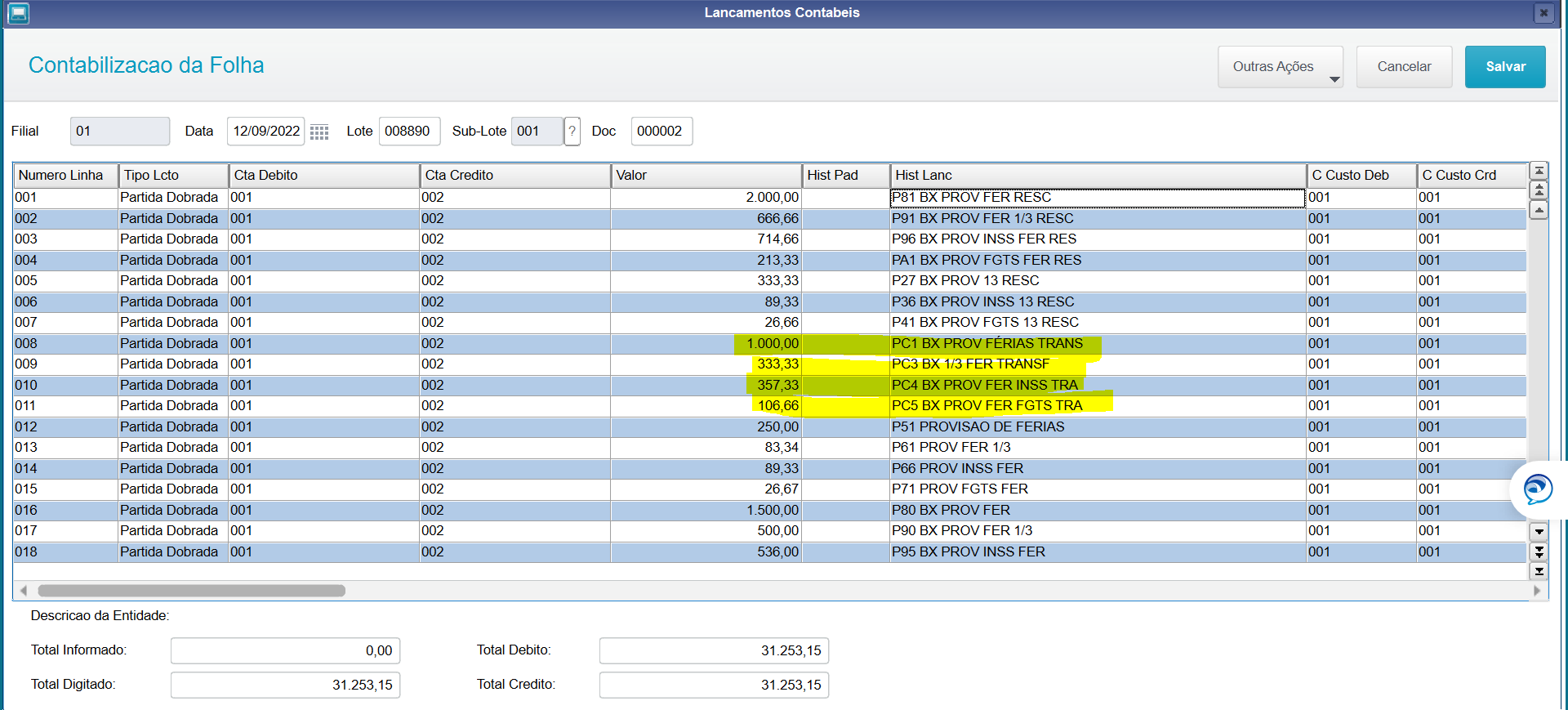Select cell 'P90 BX PROV FER 1/3'
The width and height of the screenshot is (1568, 710).
[x=1098, y=531]
